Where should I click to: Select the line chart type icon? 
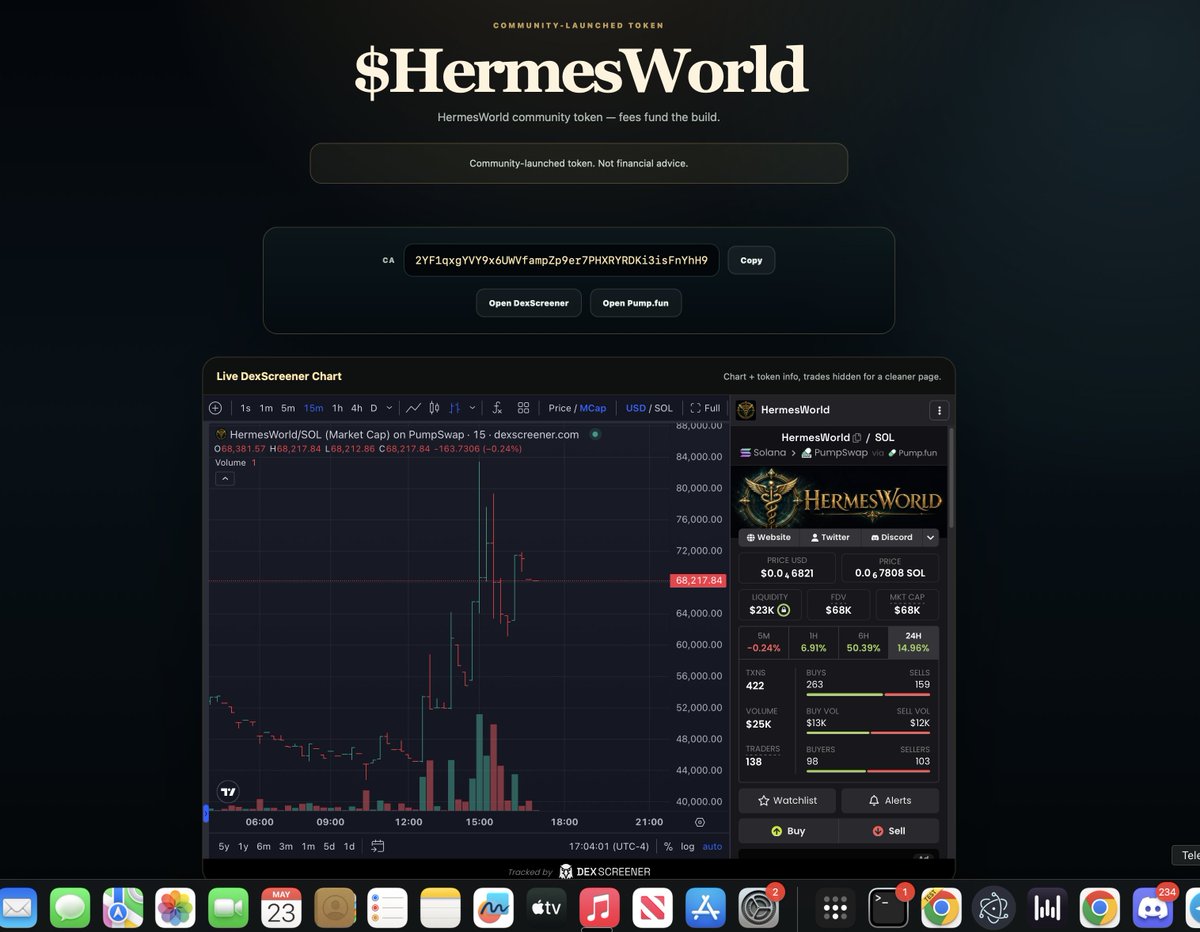[413, 408]
